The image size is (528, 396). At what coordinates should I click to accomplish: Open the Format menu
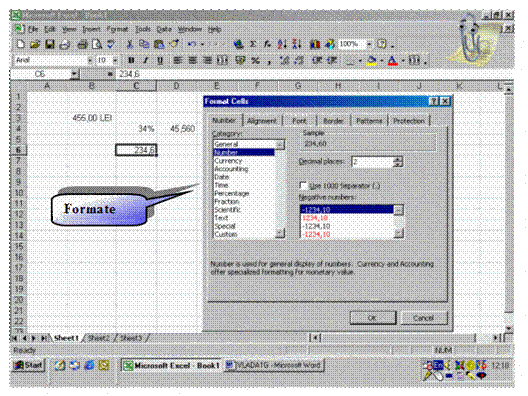(118, 29)
